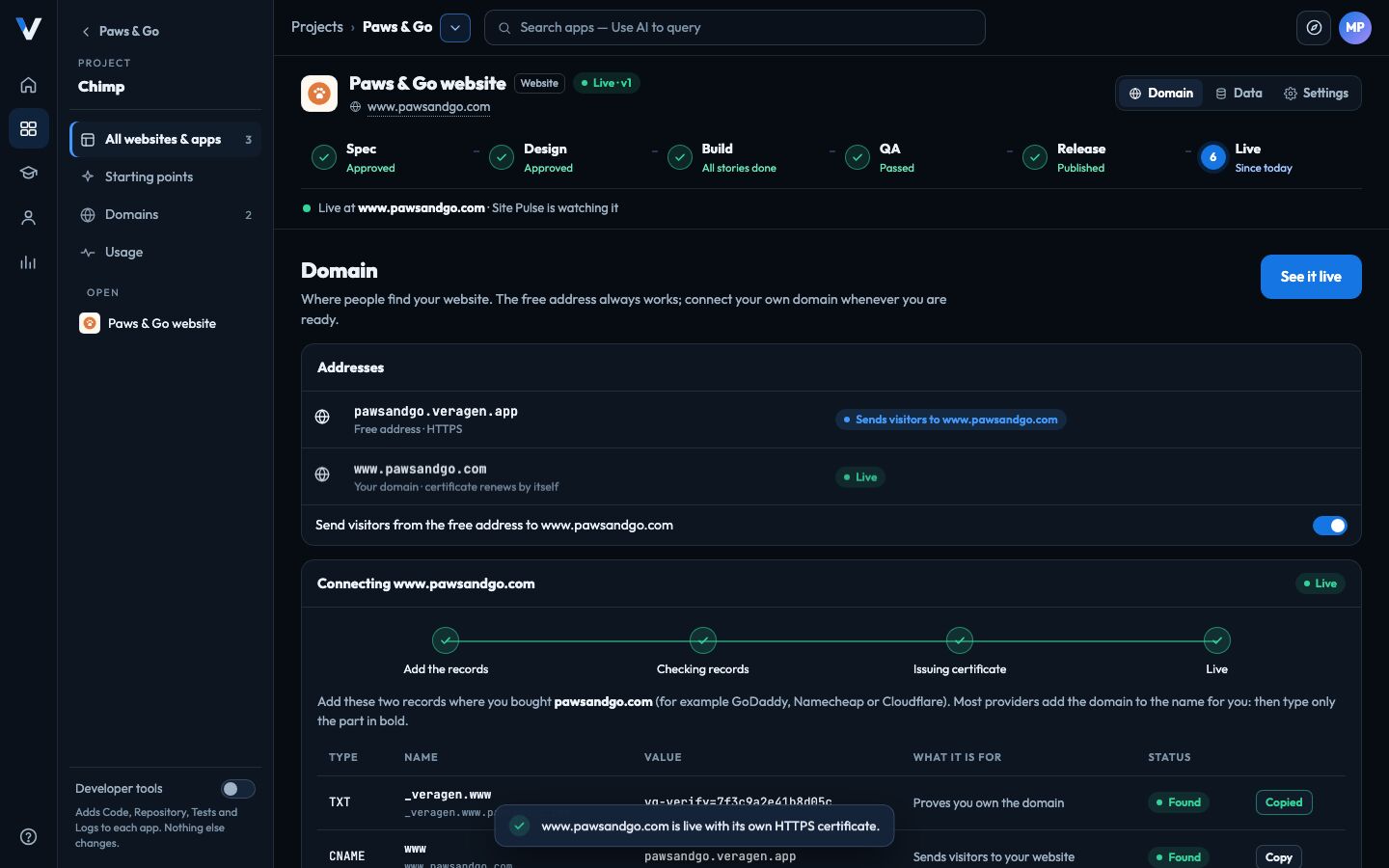Open the people icon in left rail
Screen dimensions: 1389x868
point(28,218)
